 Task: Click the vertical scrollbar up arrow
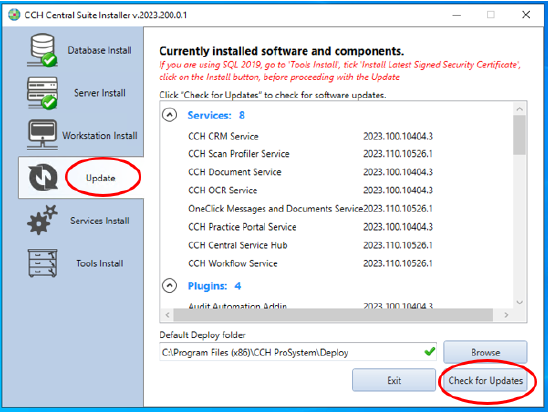click(520, 109)
